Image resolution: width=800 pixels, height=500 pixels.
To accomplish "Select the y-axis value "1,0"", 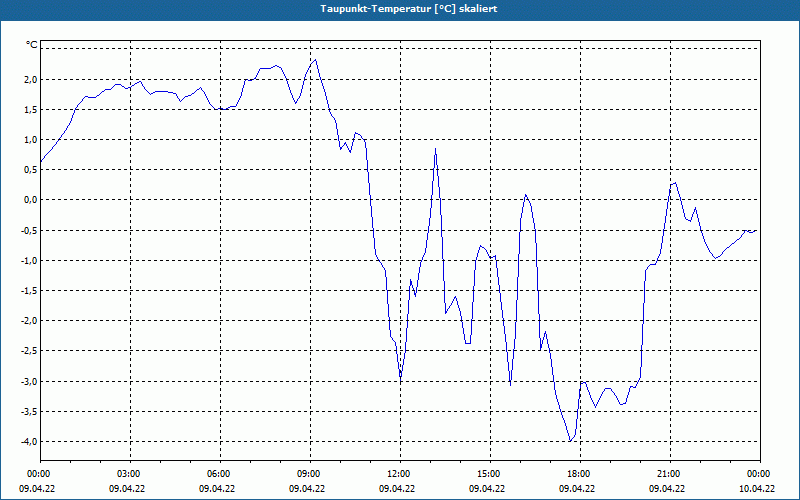I will pyautogui.click(x=32, y=139).
